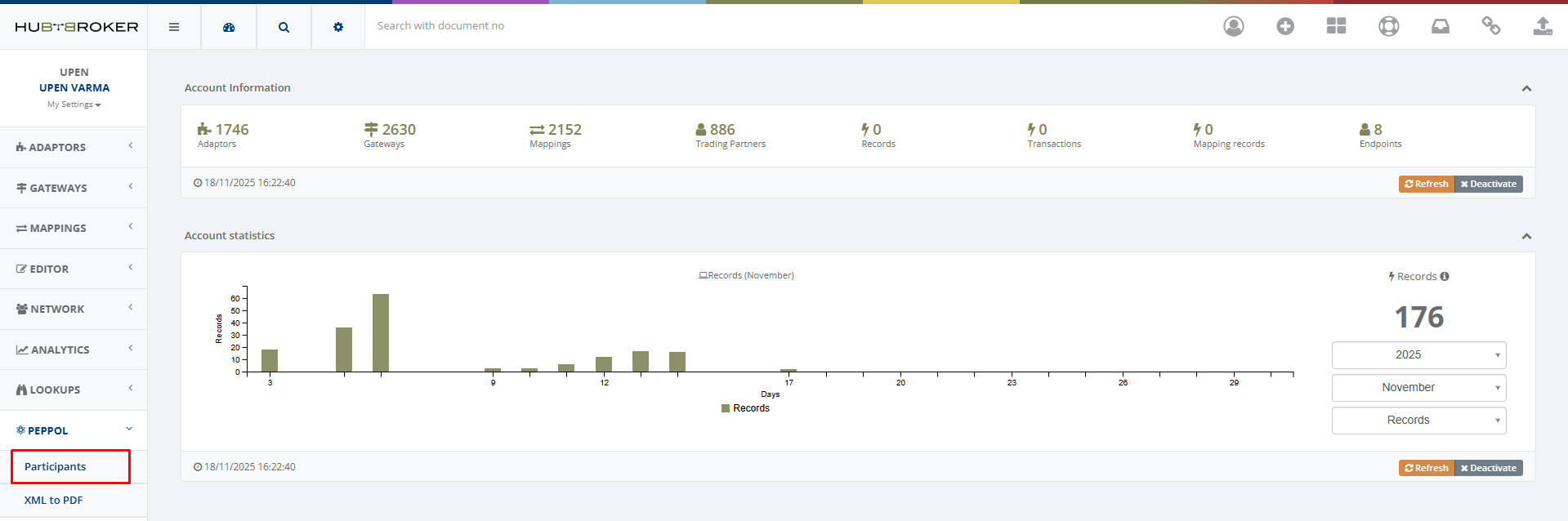Click the 176 records total
Viewport: 1568px width, 521px height.
[x=1418, y=317]
